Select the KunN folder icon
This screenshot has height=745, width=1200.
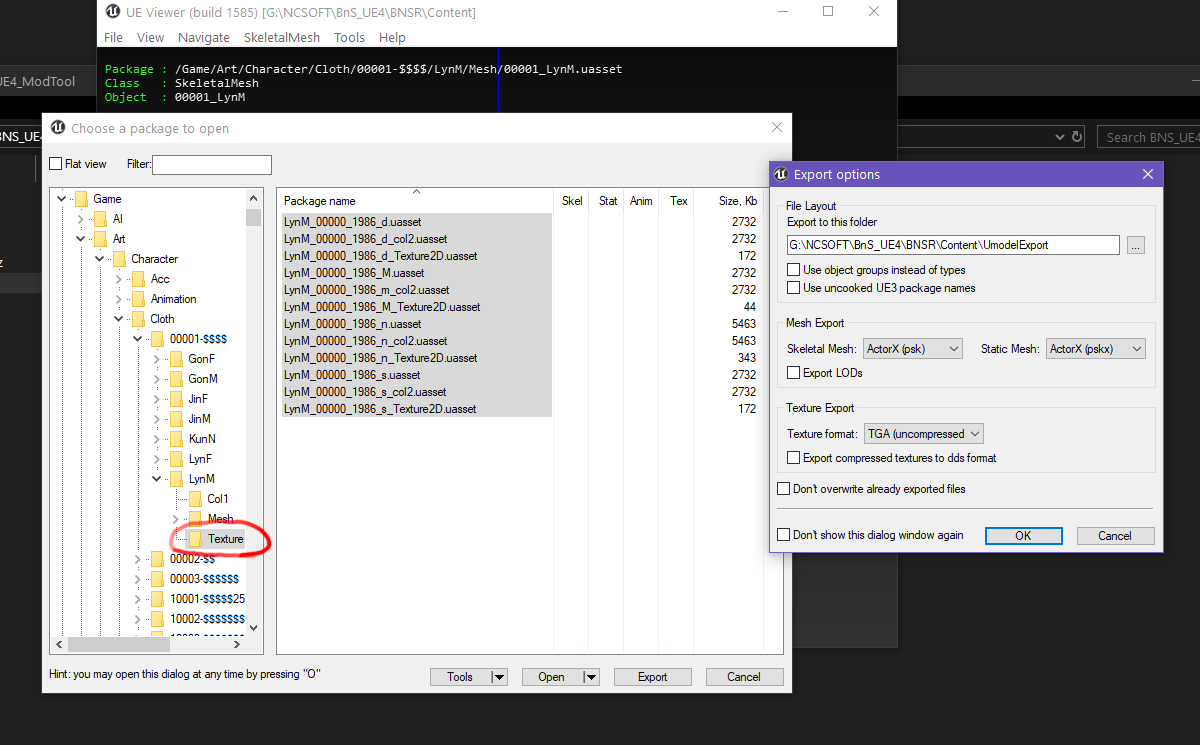[176, 439]
